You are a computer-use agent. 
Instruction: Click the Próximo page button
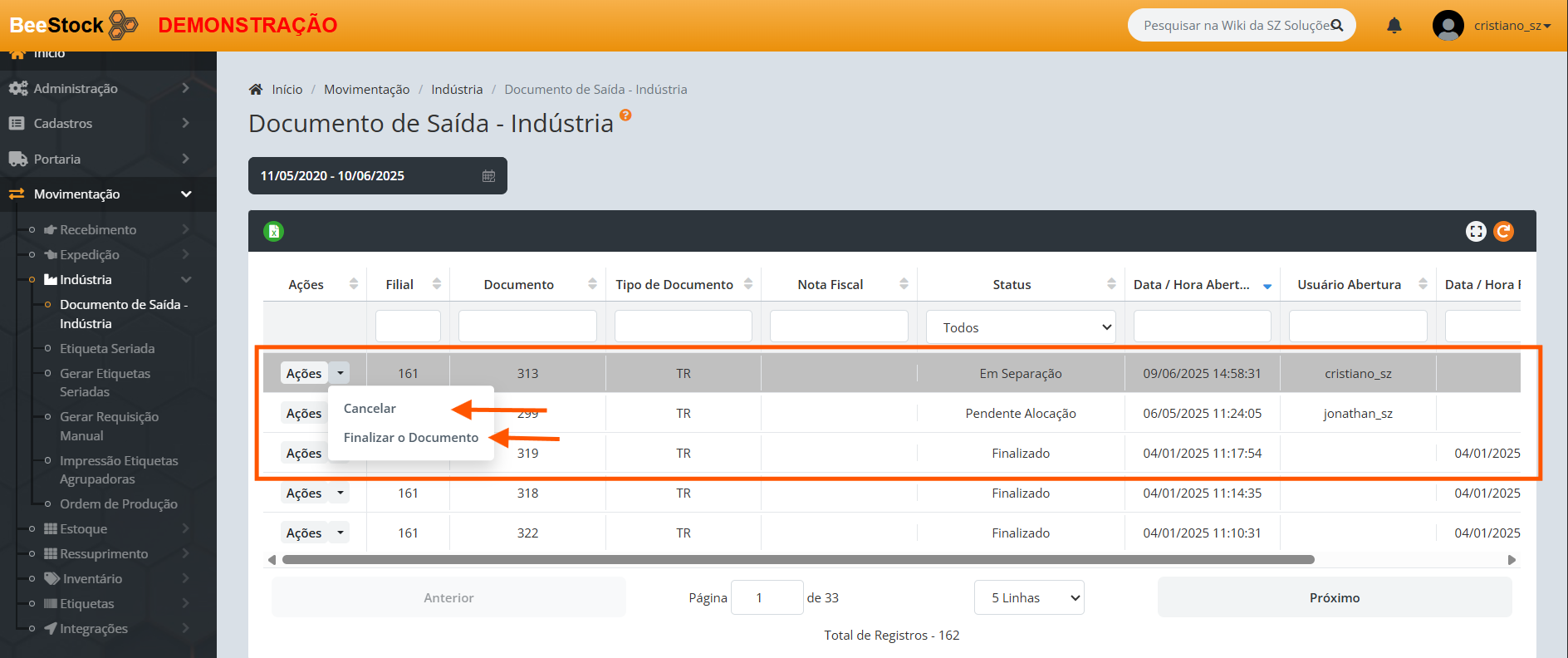[x=1334, y=598]
